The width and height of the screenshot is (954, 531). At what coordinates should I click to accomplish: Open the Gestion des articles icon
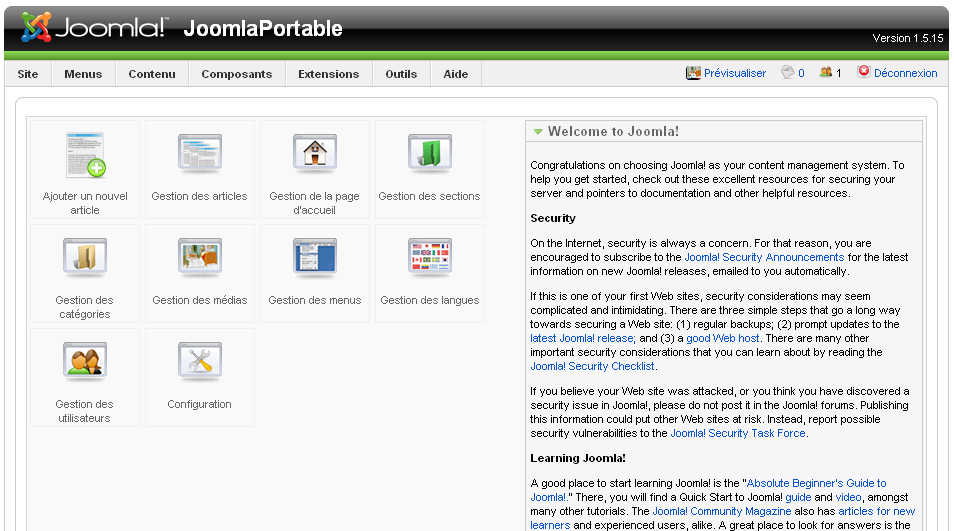pos(200,154)
